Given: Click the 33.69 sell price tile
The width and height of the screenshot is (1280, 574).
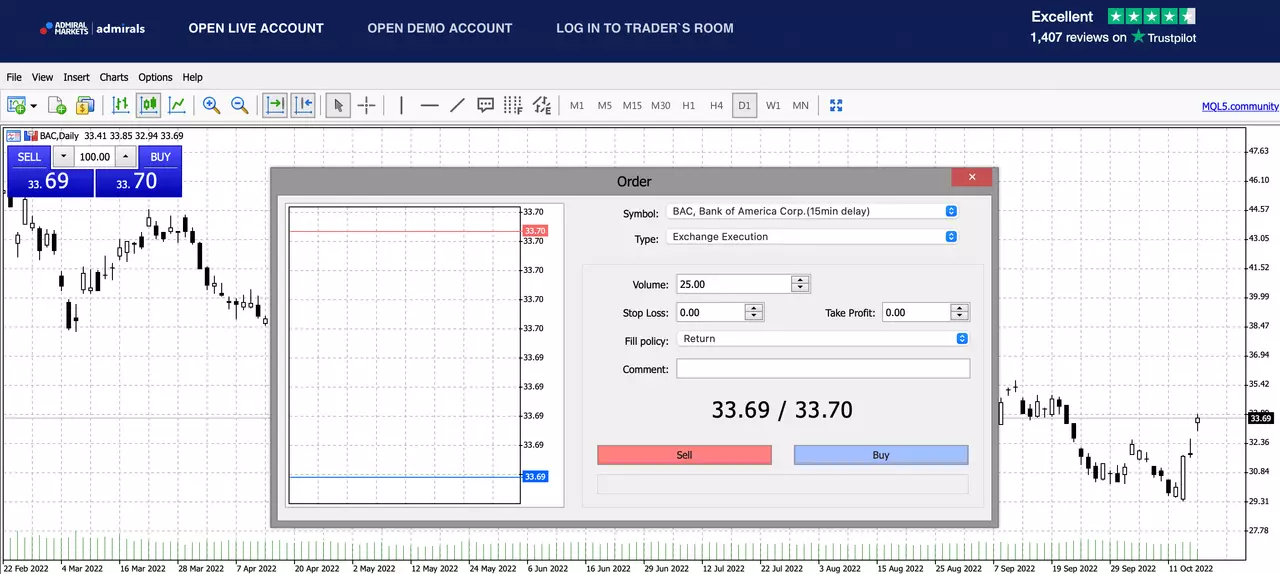Looking at the screenshot, I should click(50, 182).
